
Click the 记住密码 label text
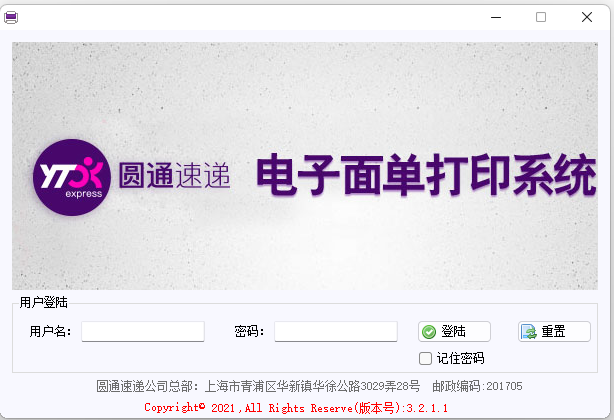[460, 358]
